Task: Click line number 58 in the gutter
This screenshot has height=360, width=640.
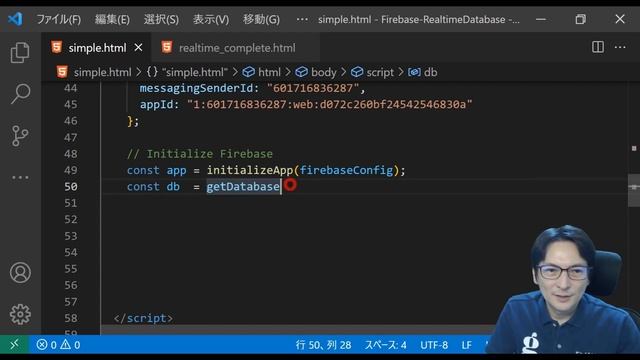Action: click(x=71, y=318)
